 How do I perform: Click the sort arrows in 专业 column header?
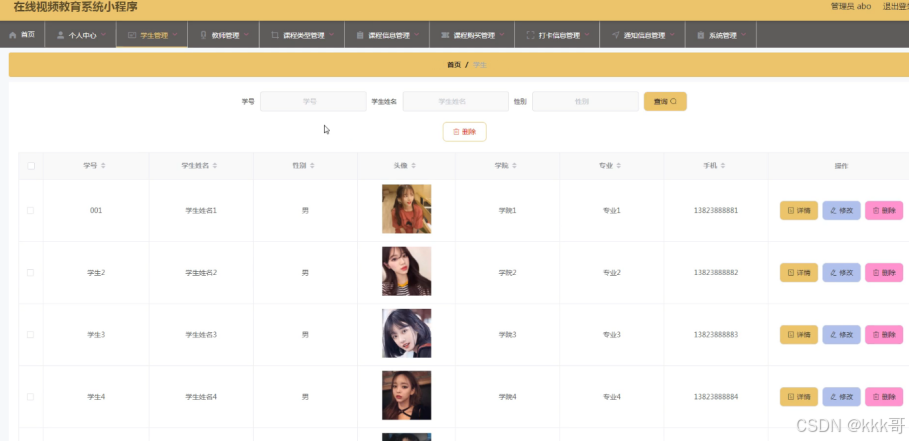pyautogui.click(x=619, y=166)
